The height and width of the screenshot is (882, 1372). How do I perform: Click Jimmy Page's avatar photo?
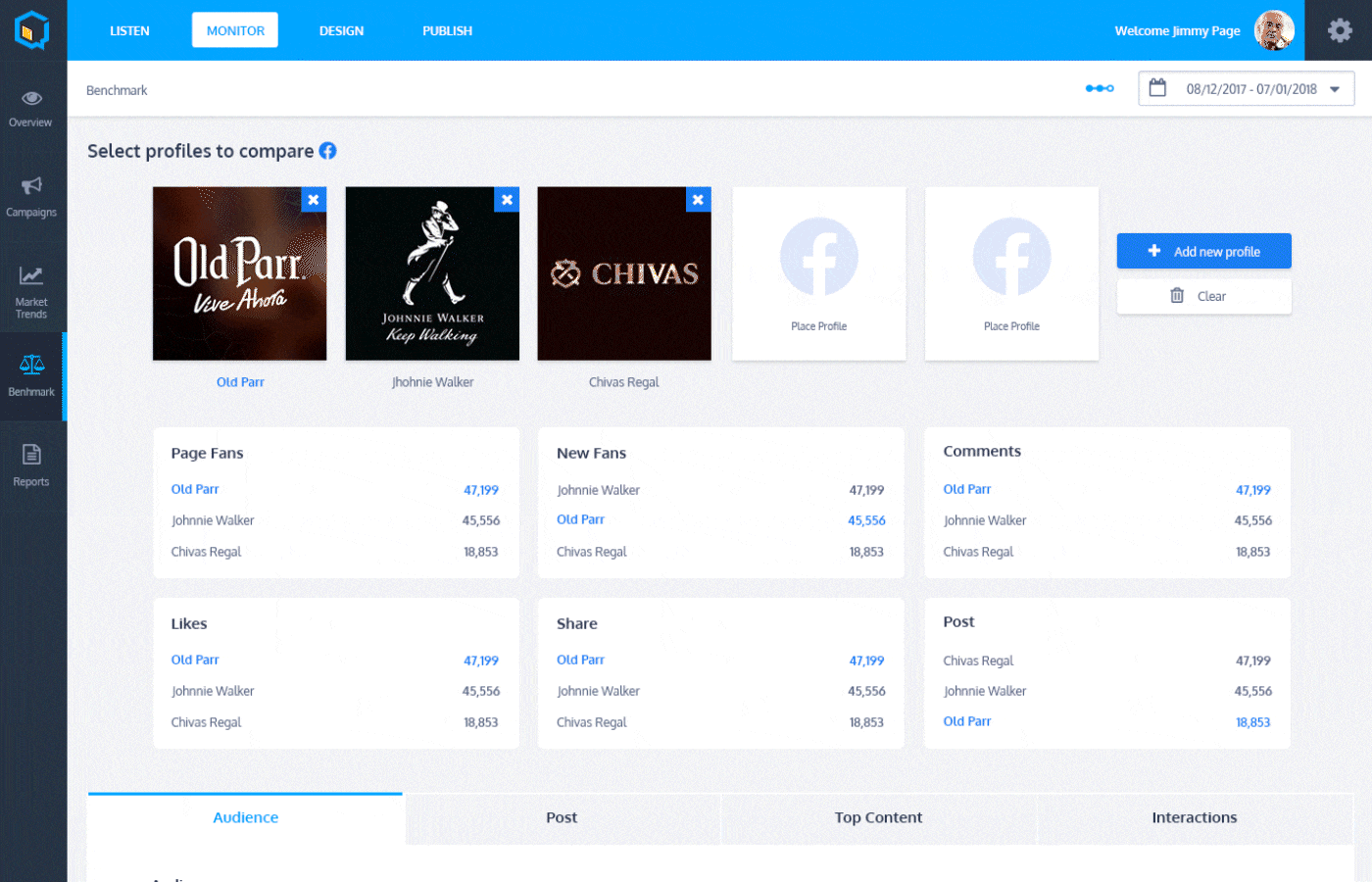1274,30
